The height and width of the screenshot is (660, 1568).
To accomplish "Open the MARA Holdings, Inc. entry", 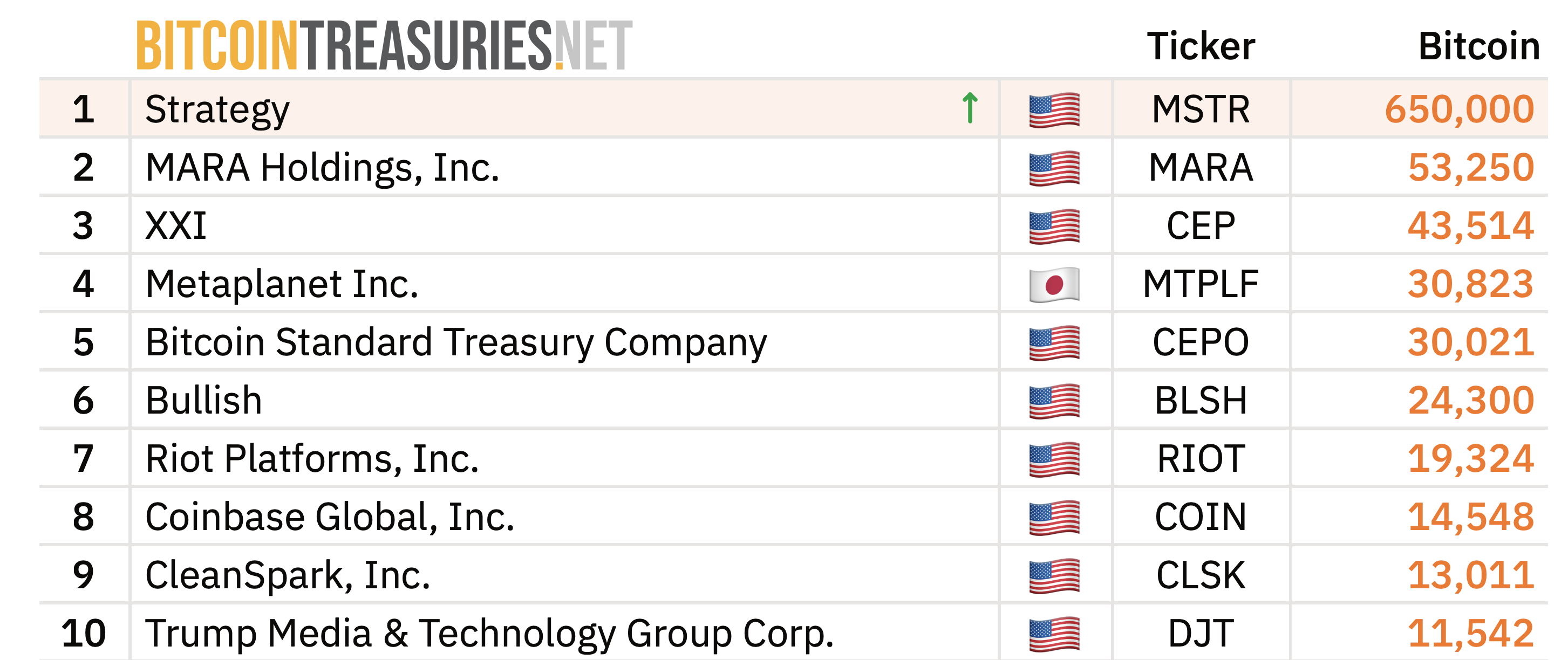I will point(322,168).
